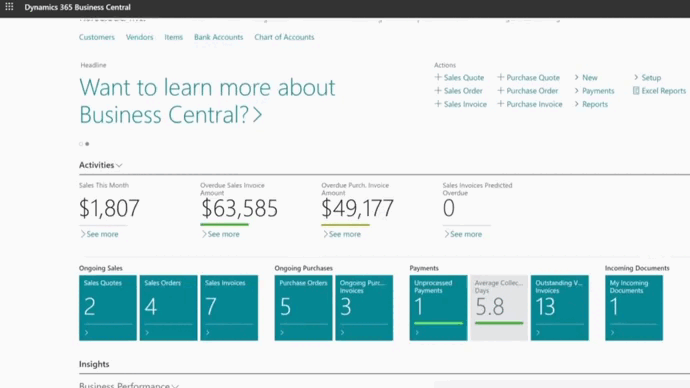690x388 pixels.
Task: Click arrow on Sales Invoices tile
Action: [208, 333]
